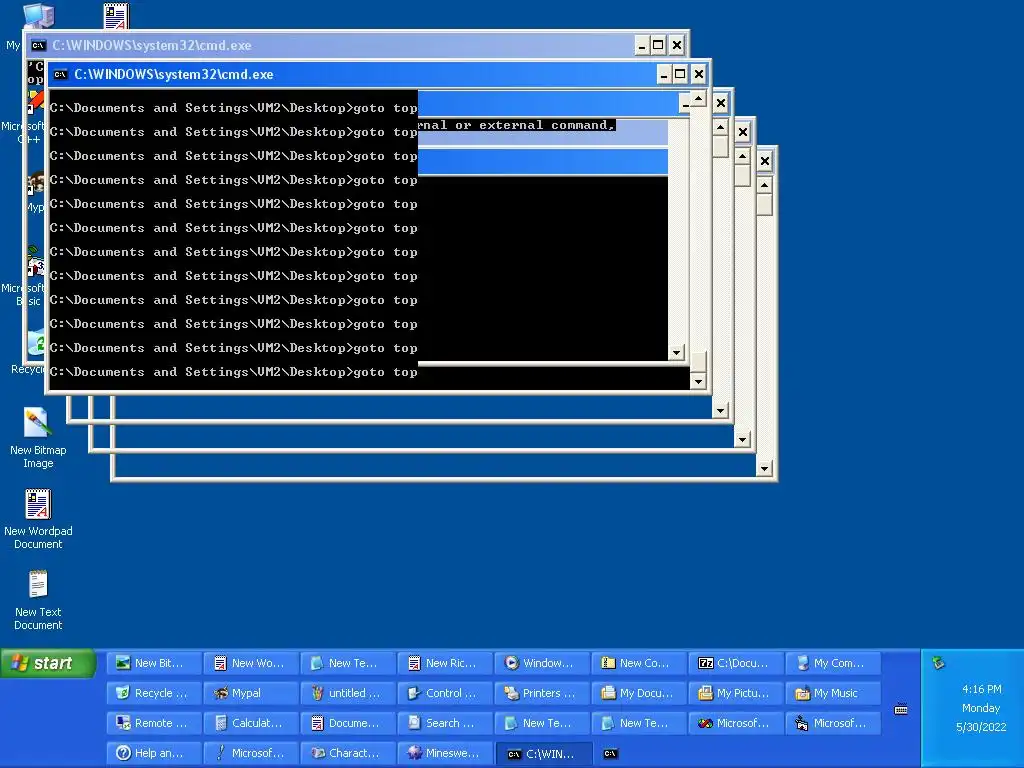Select the New Wordpad Document desktop icon
The height and width of the screenshot is (768, 1024).
pyautogui.click(x=38, y=519)
